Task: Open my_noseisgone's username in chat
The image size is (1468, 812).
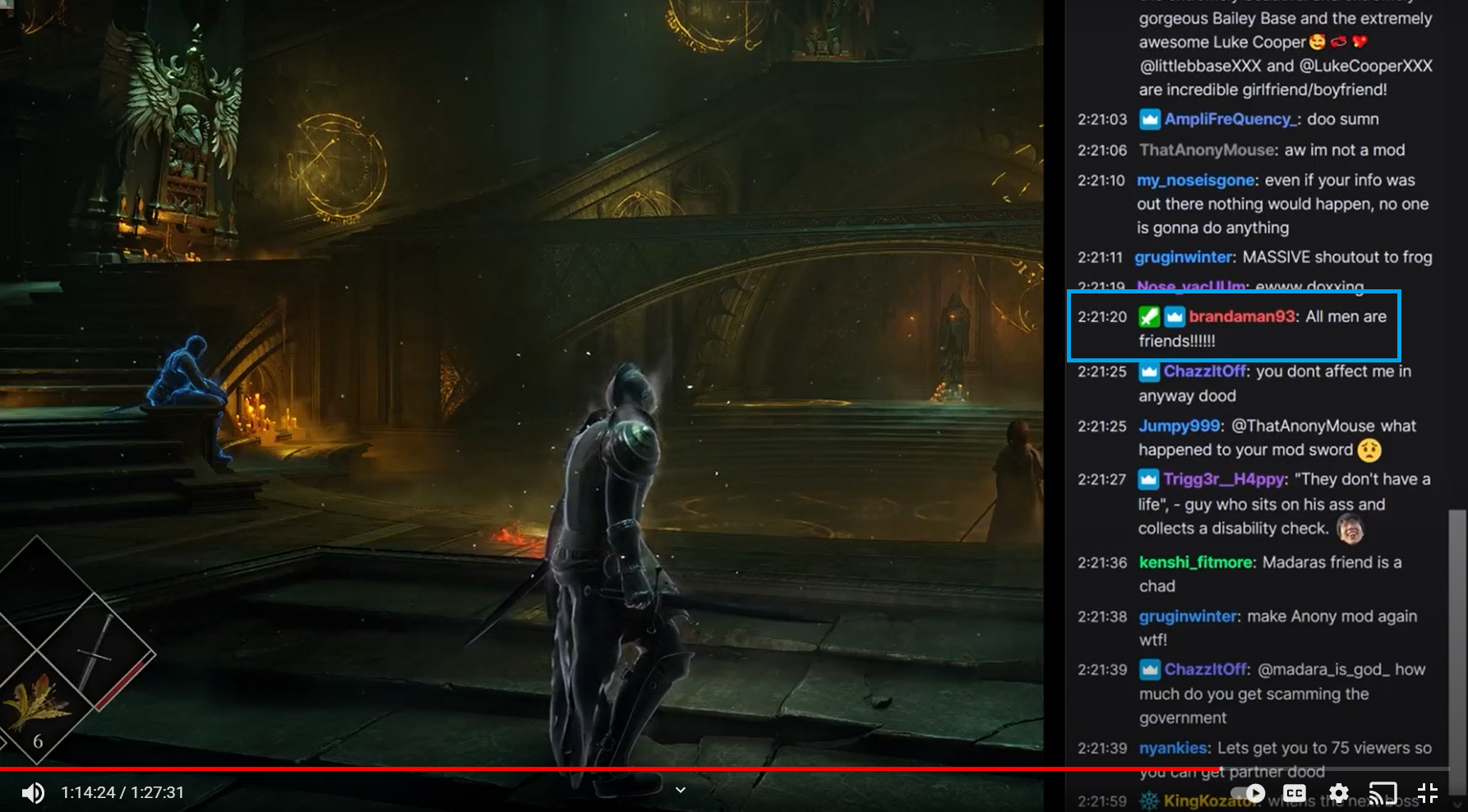Action: coord(1196,181)
